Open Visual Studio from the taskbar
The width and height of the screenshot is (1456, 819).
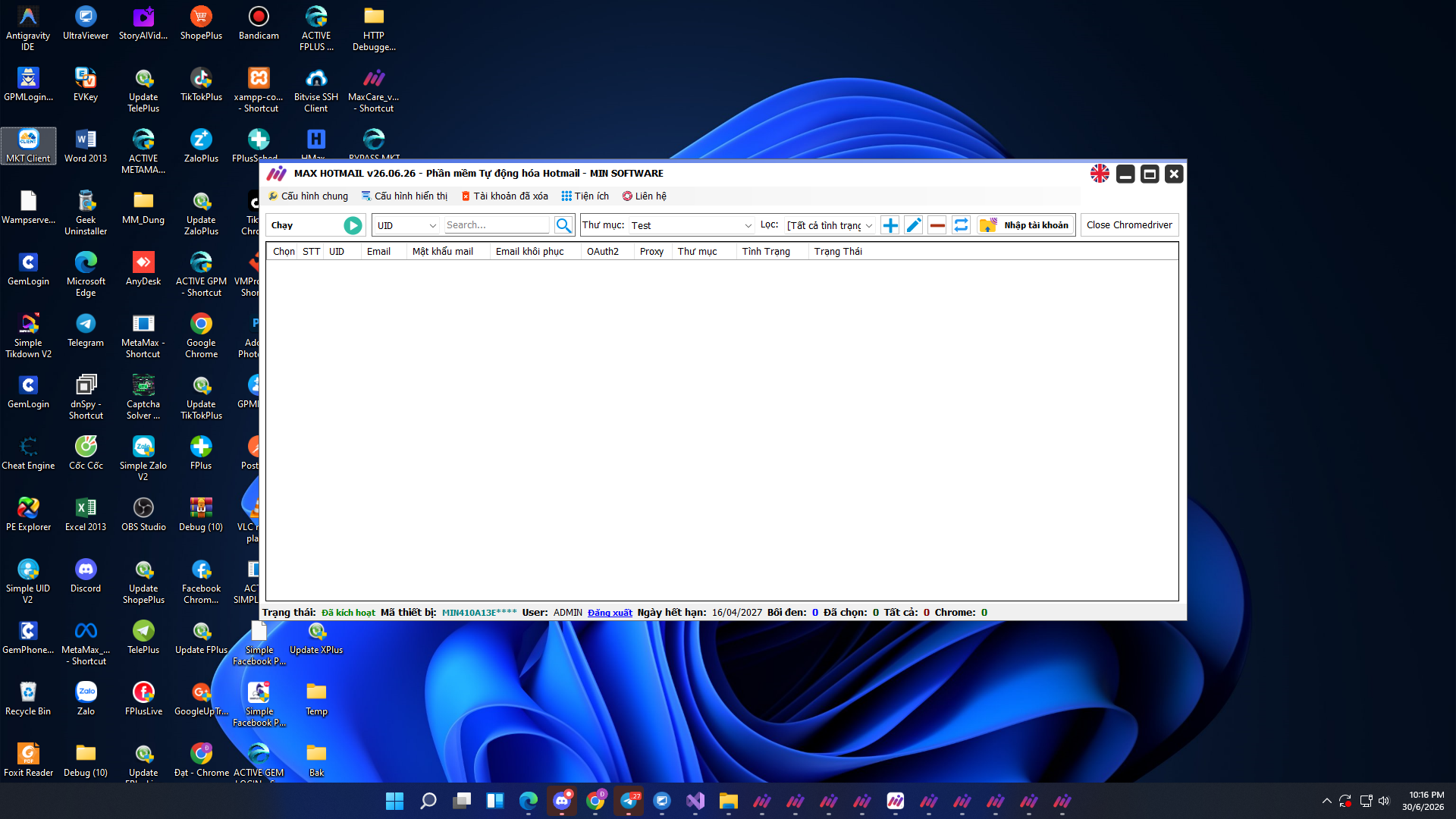pos(695,801)
